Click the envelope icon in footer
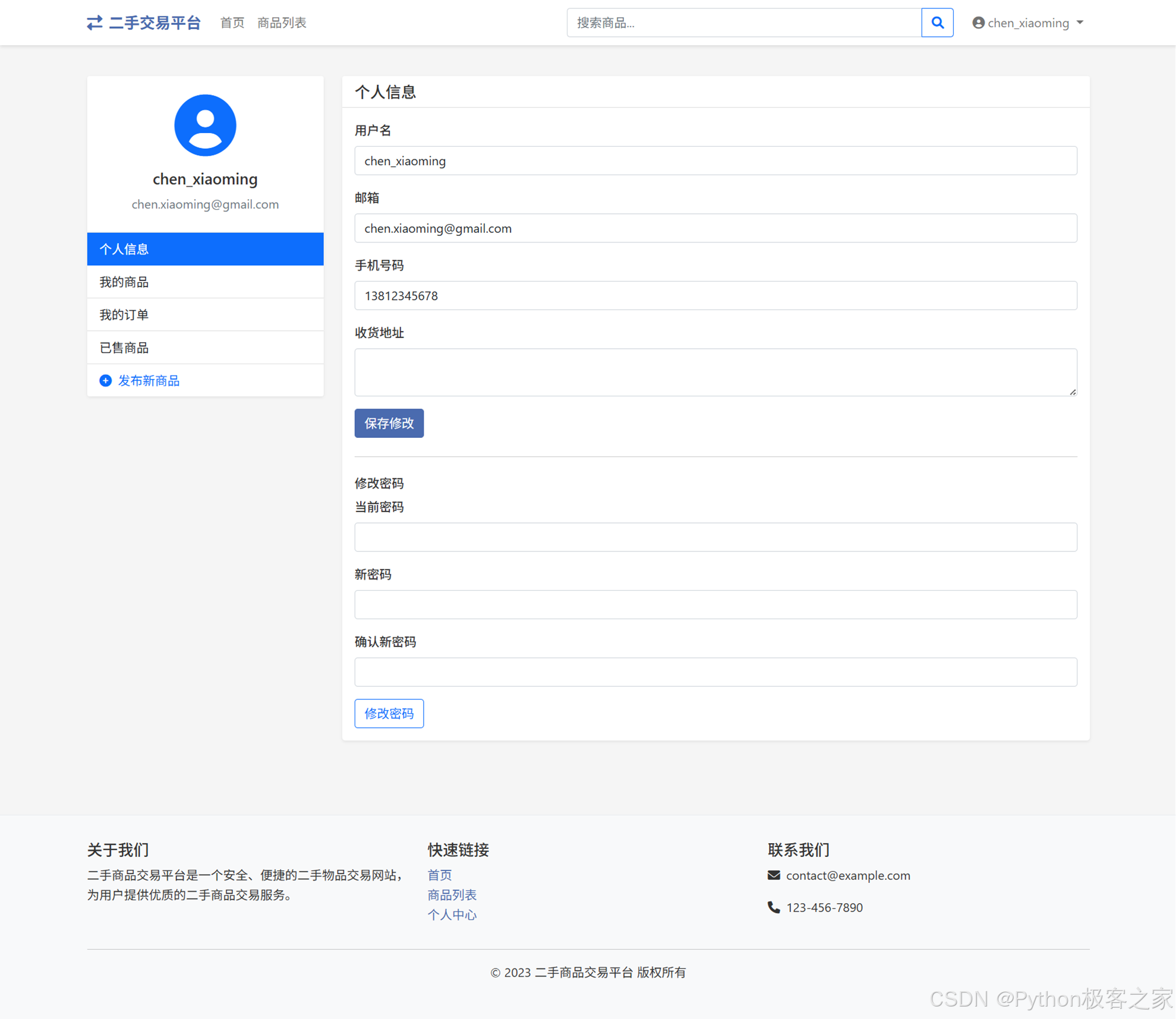This screenshot has height=1019, width=1176. (773, 875)
